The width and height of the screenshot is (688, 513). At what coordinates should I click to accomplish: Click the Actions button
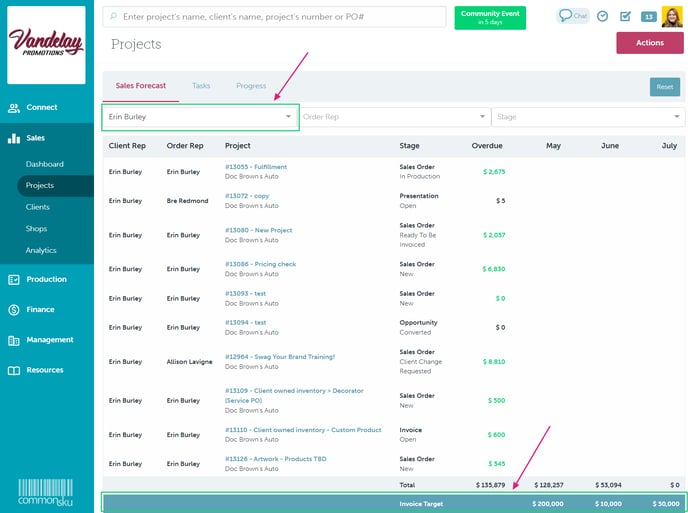point(649,43)
